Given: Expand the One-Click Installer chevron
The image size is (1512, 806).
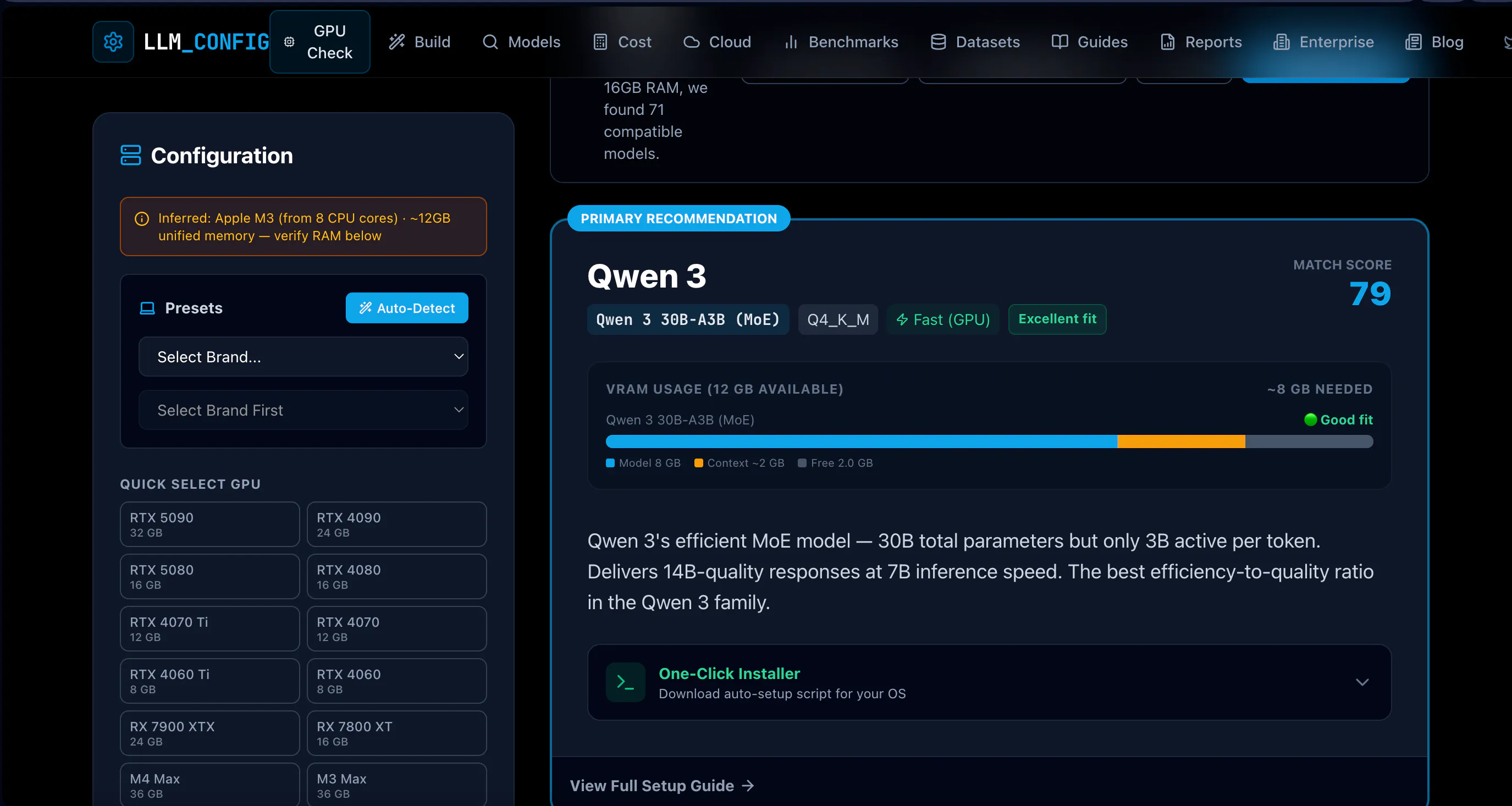Looking at the screenshot, I should click(x=1362, y=682).
